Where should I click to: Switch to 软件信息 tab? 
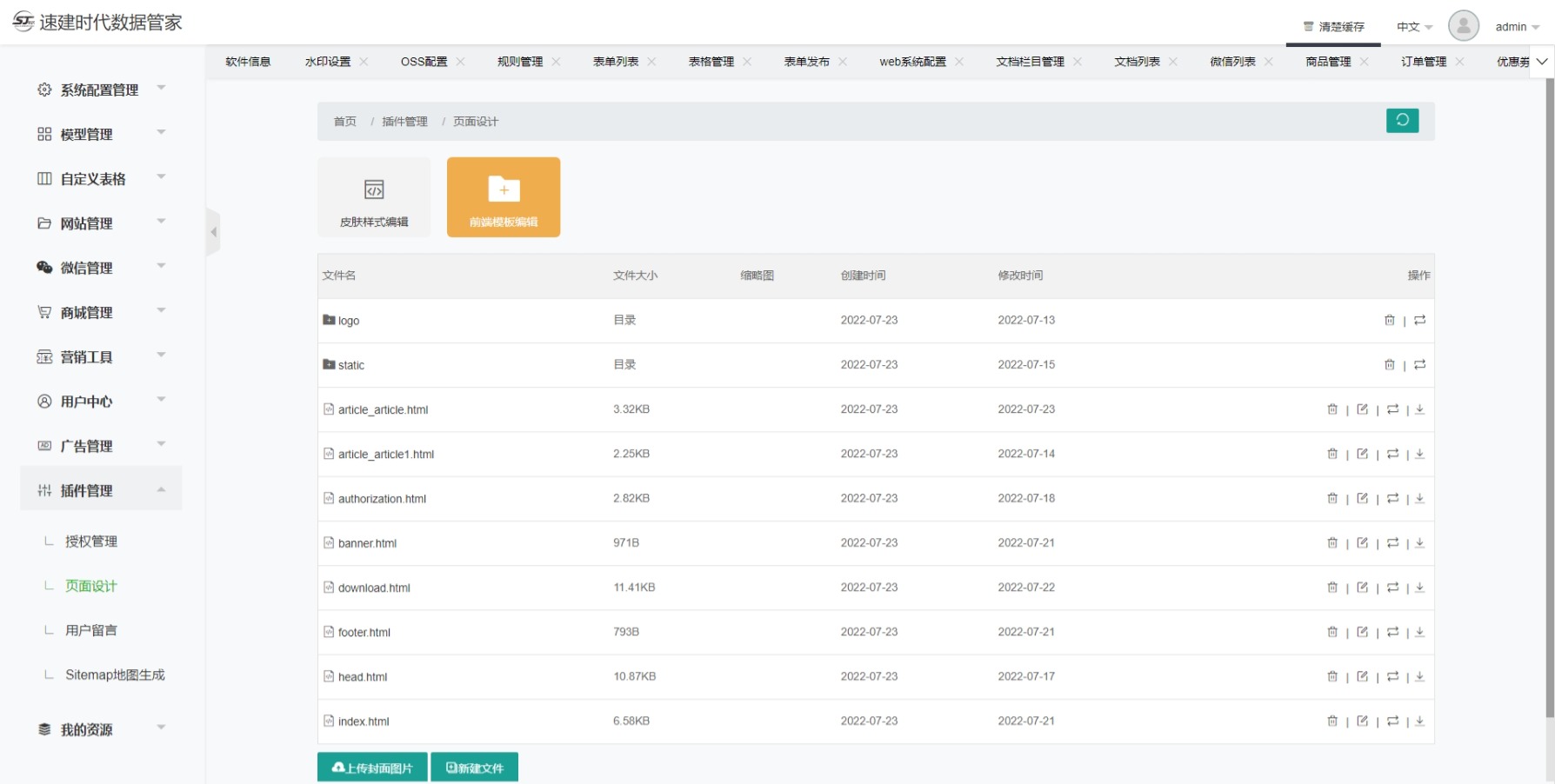[x=248, y=62]
